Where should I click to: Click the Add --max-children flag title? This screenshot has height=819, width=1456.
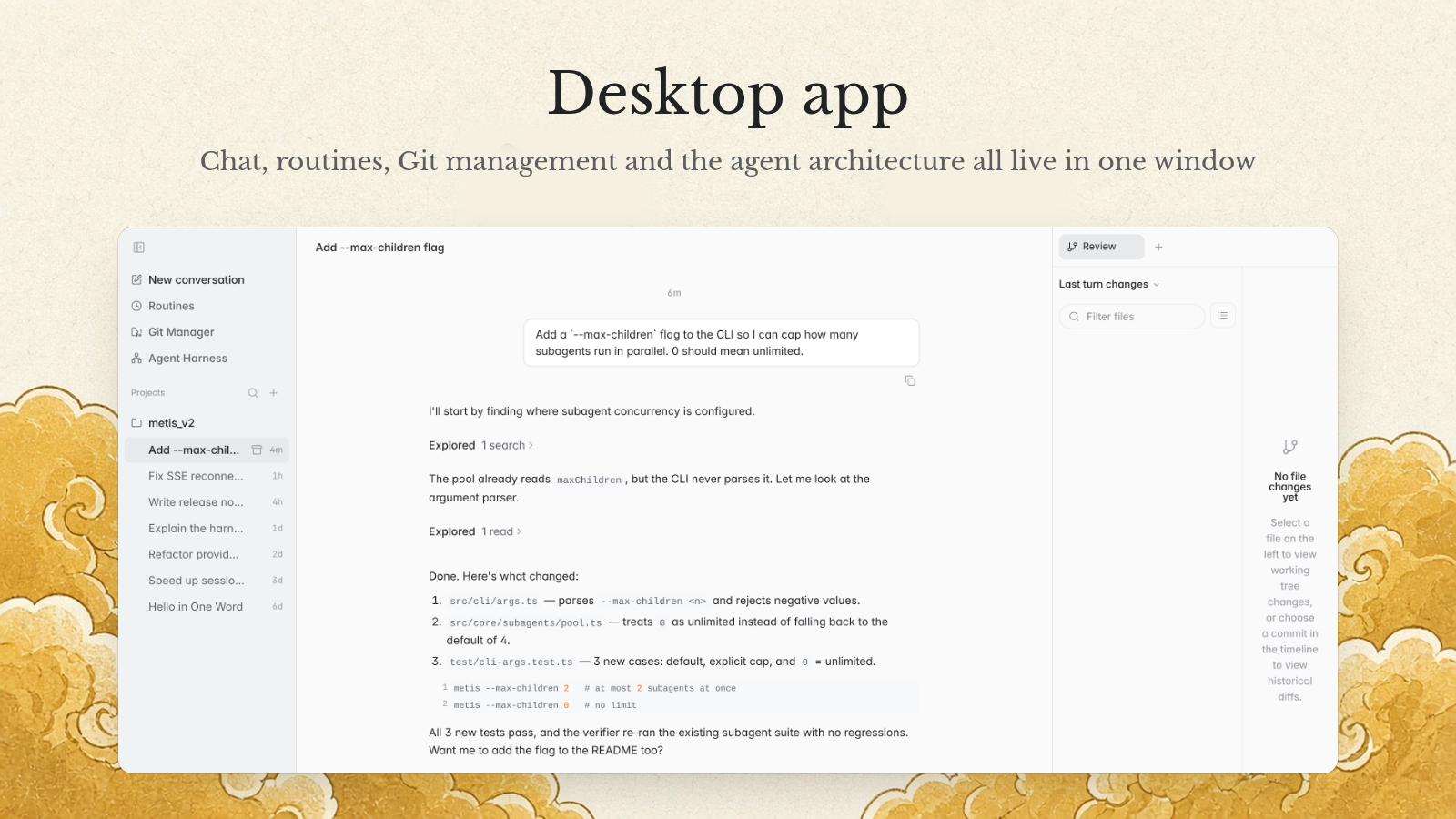[x=380, y=248]
